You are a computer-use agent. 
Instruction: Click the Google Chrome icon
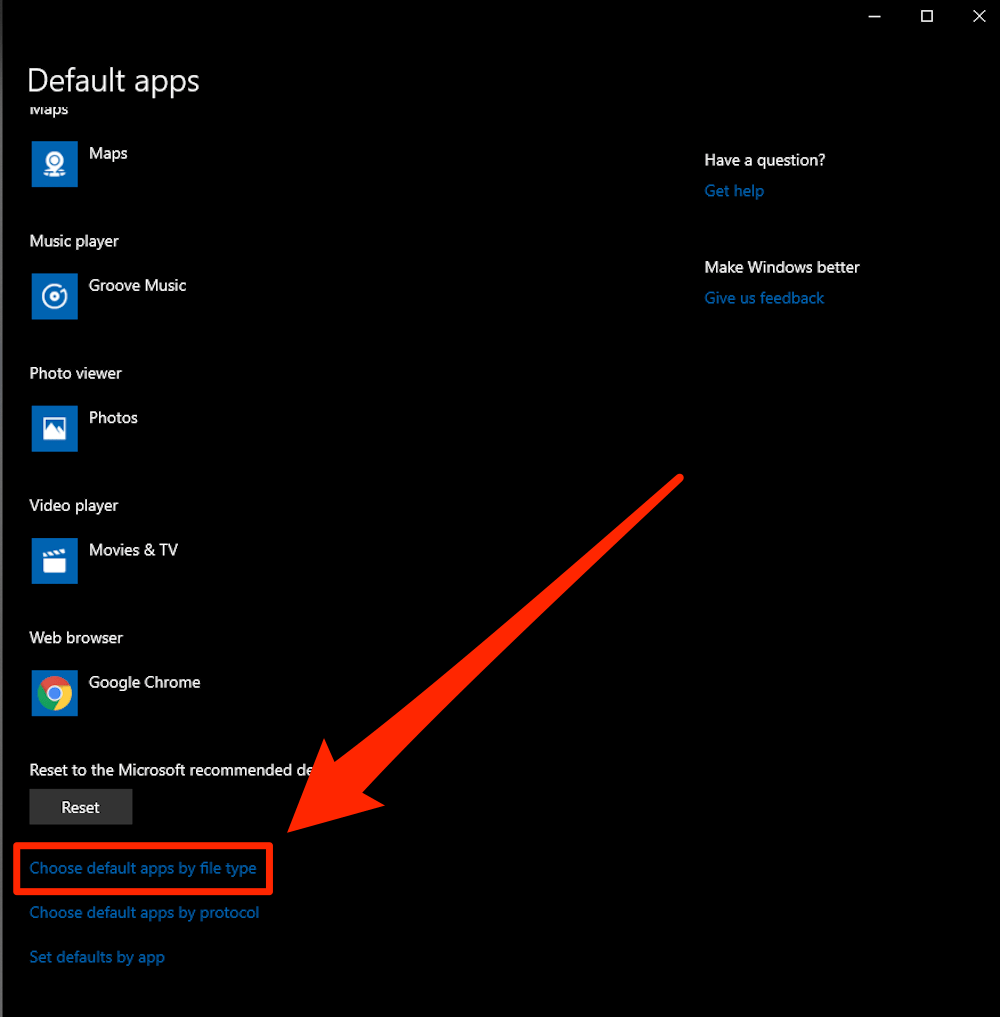(54, 693)
